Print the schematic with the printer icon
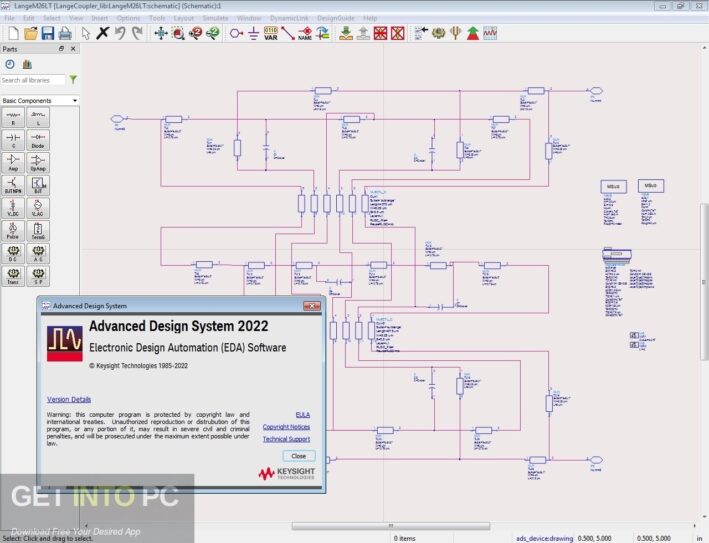This screenshot has height=543, width=709. click(x=65, y=33)
